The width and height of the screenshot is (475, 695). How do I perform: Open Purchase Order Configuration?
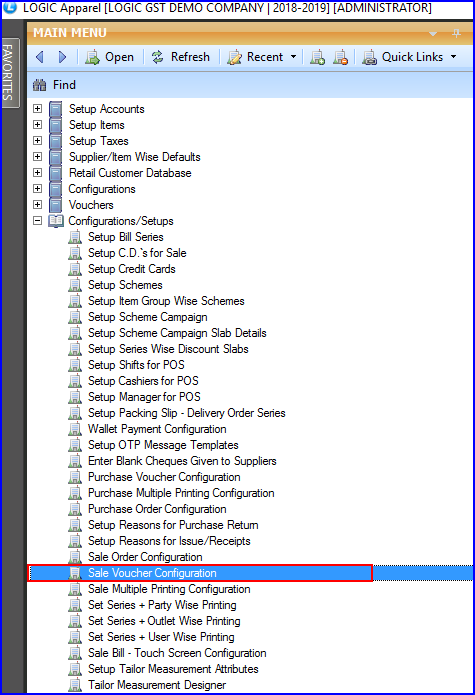[157, 509]
